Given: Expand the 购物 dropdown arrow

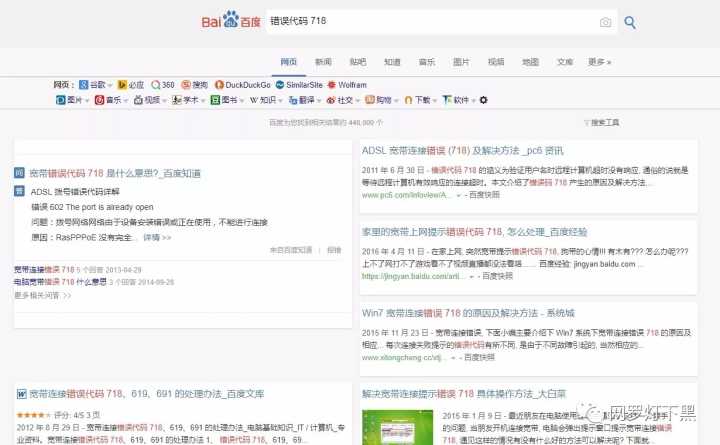Looking at the screenshot, I should (x=396, y=100).
